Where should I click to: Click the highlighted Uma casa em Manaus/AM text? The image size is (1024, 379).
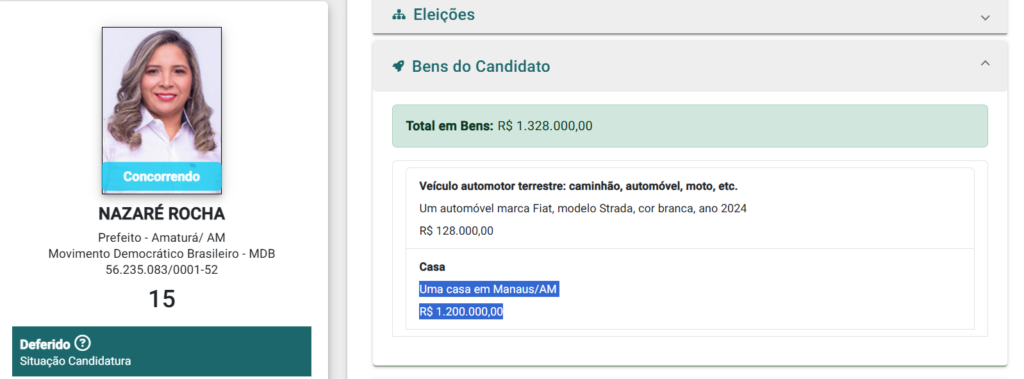click(489, 289)
